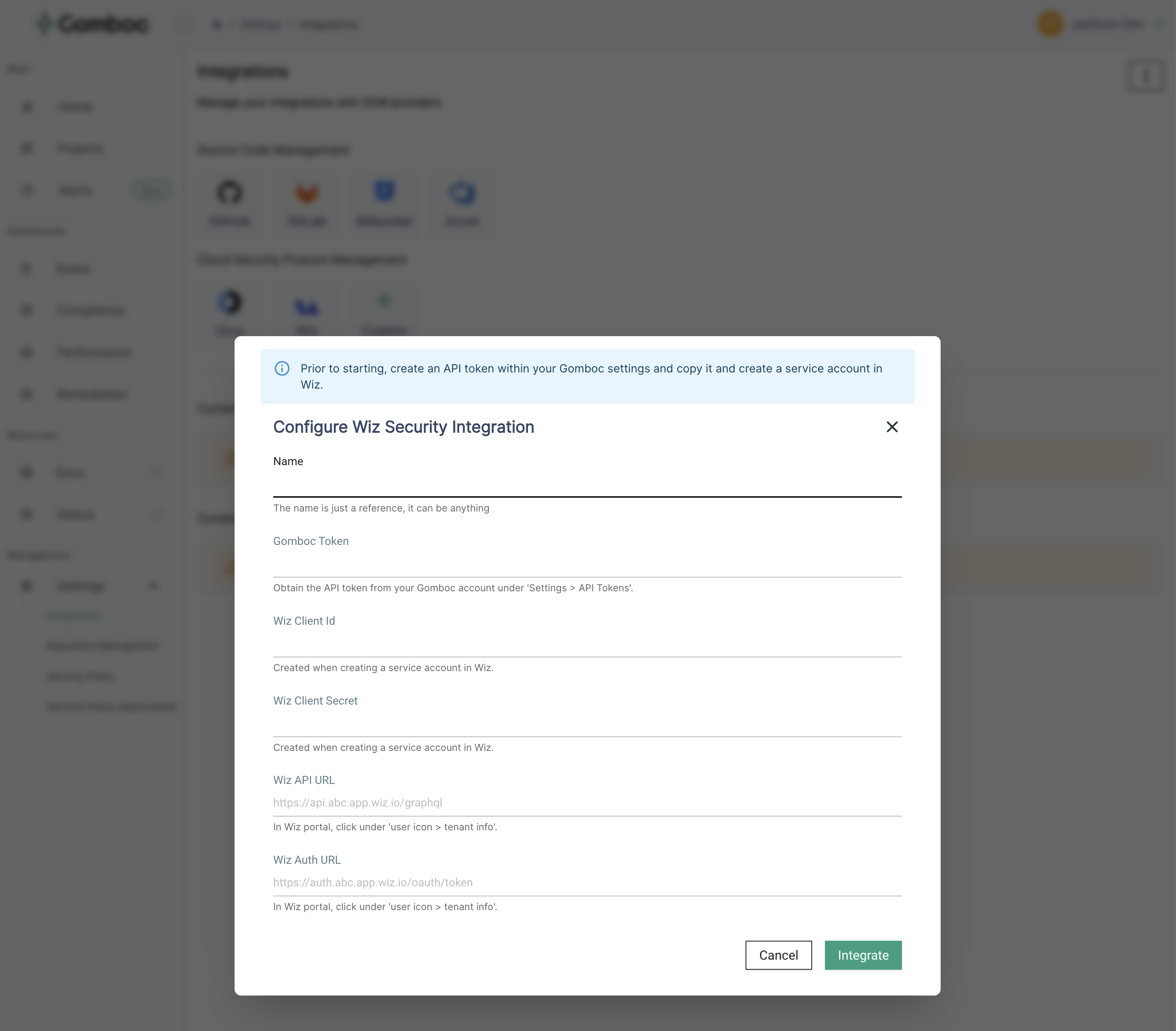The image size is (1176, 1031).
Task: Click the 'Obtain the API token' helper text
Action: click(x=453, y=588)
